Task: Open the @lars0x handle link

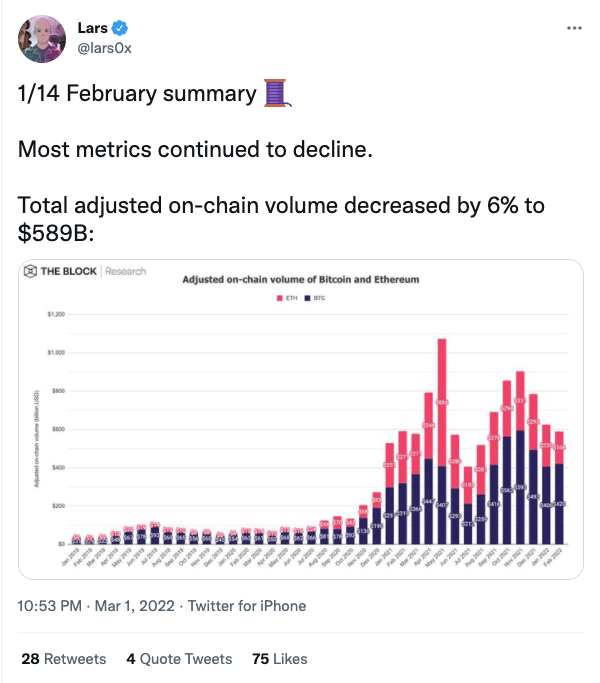Action: click(x=103, y=47)
